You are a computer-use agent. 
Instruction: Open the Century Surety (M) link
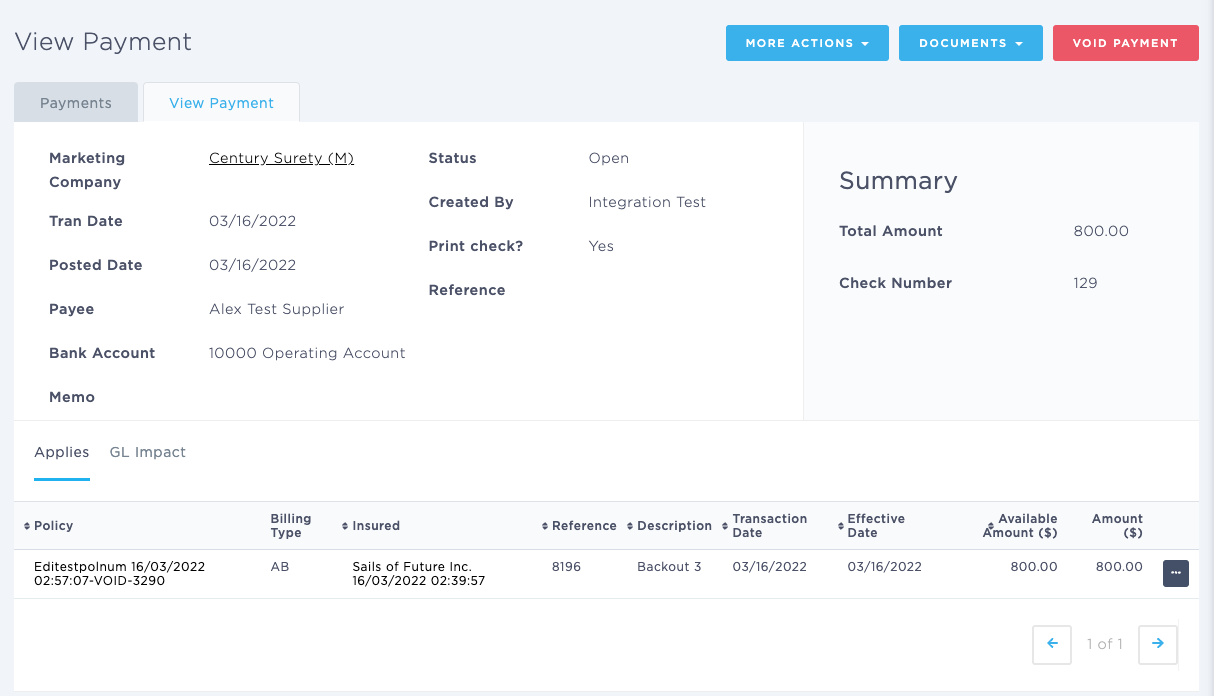point(281,158)
